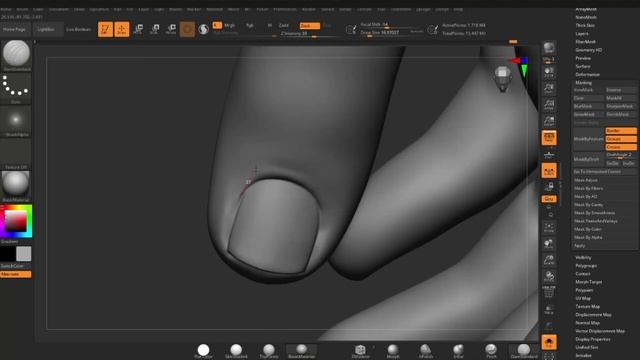
Task: Toggle the Rgb channel button
Action: pos(249,25)
